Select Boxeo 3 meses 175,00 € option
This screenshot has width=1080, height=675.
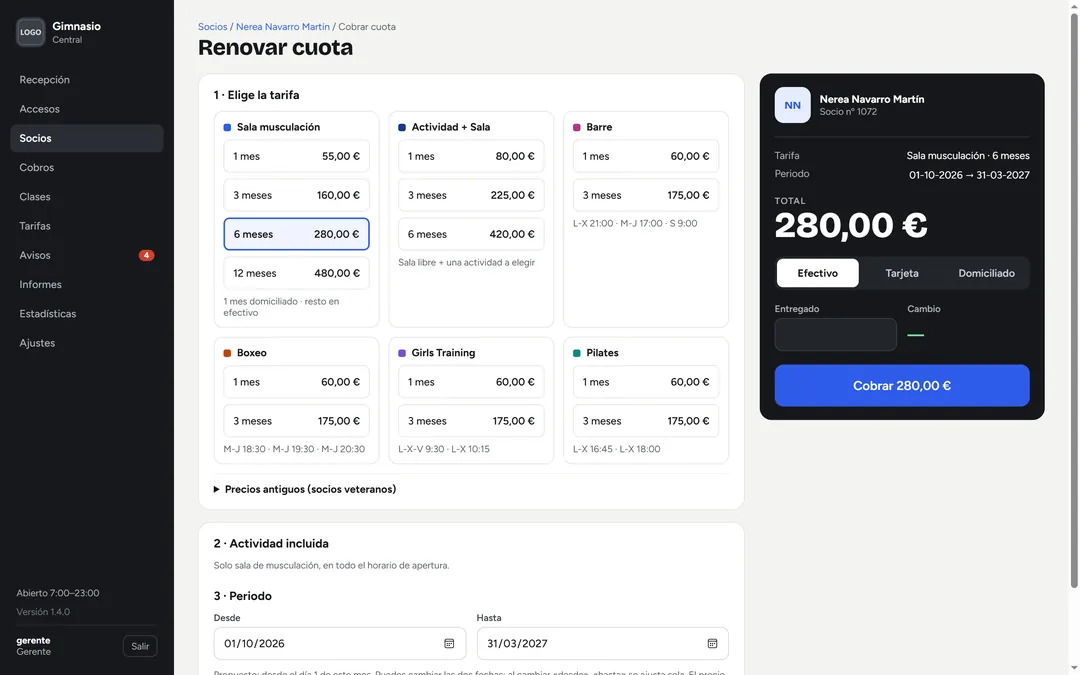pyautogui.click(x=296, y=421)
